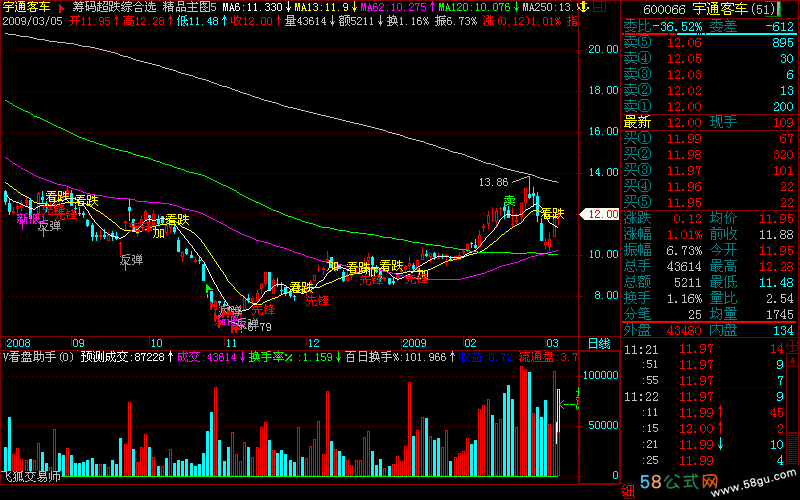Viewport: 800px width, 500px height.
Task: Select the 精品主图5 main chart label
Action: [x=189, y=8]
